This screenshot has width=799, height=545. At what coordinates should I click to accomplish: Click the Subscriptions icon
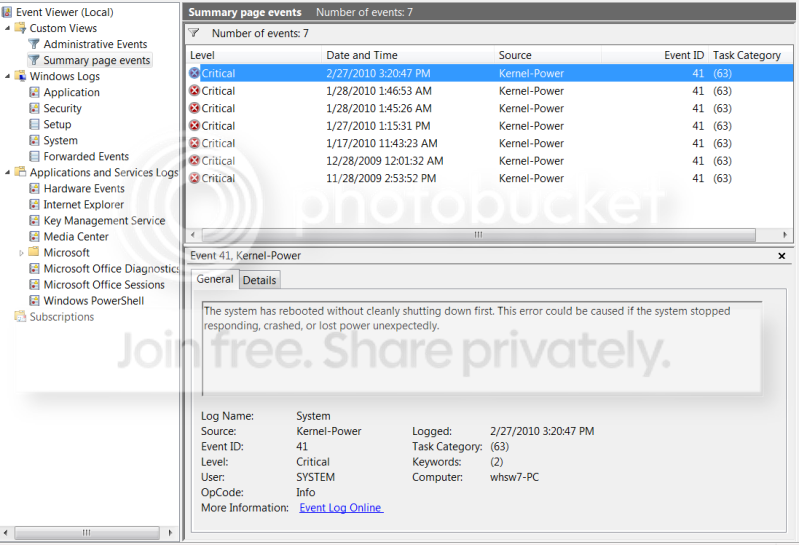[20, 316]
